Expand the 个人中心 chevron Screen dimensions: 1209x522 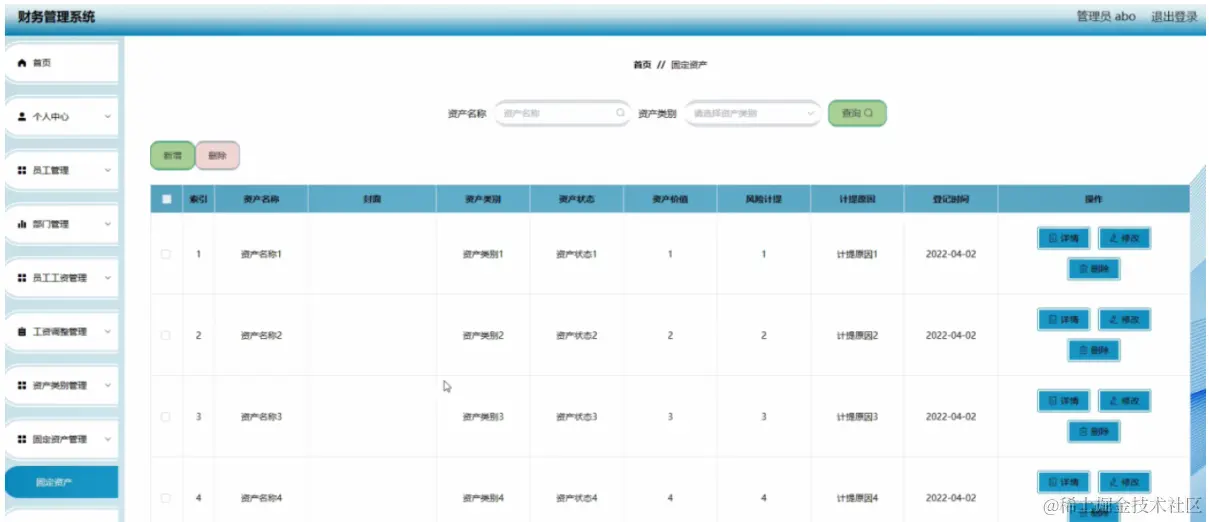108,117
